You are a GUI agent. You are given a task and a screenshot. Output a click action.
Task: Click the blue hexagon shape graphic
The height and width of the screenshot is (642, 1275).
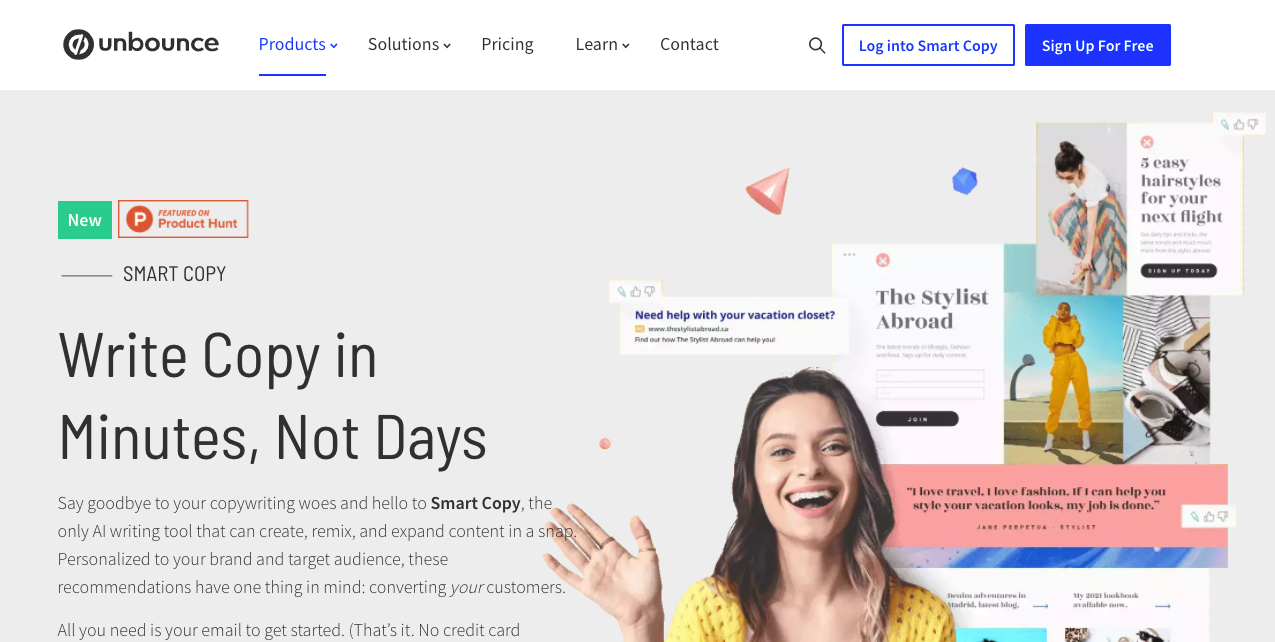point(964,181)
